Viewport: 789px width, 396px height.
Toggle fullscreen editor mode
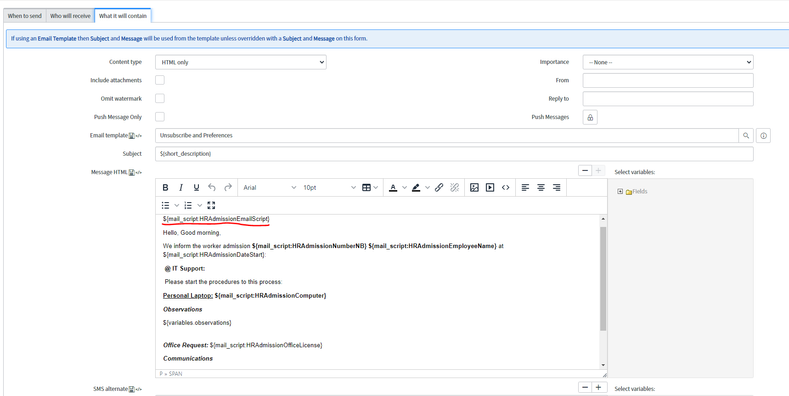pos(211,205)
